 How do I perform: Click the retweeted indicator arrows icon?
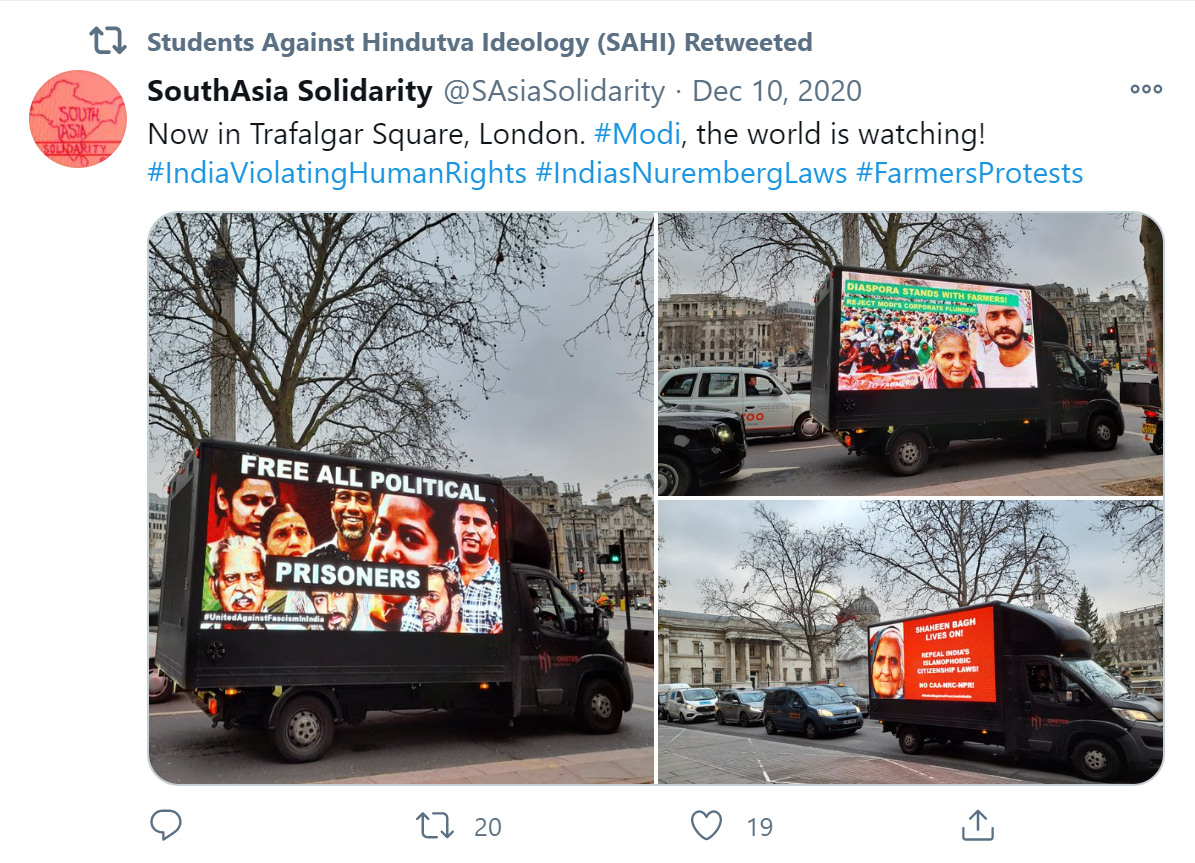click(x=107, y=40)
